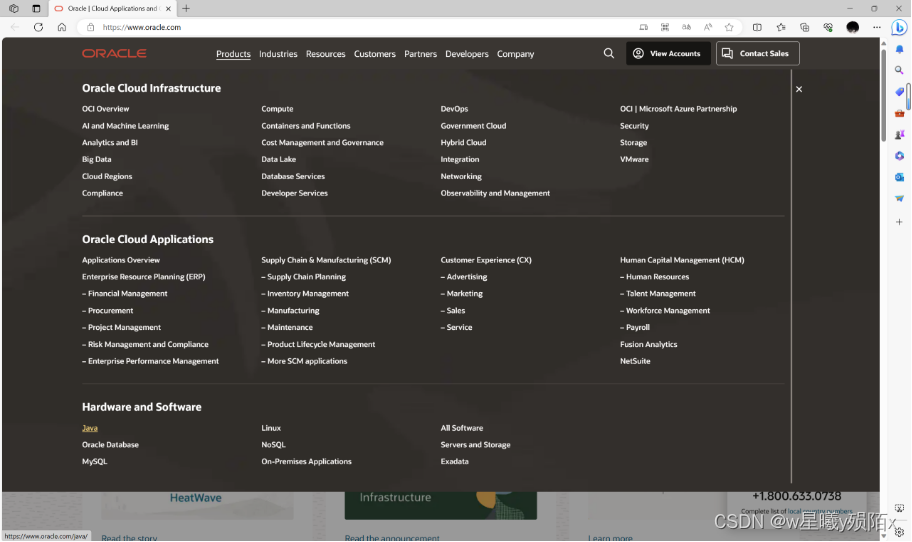Screen dimensions: 912x542
Task: Open Government Cloud link
Action: [473, 126]
